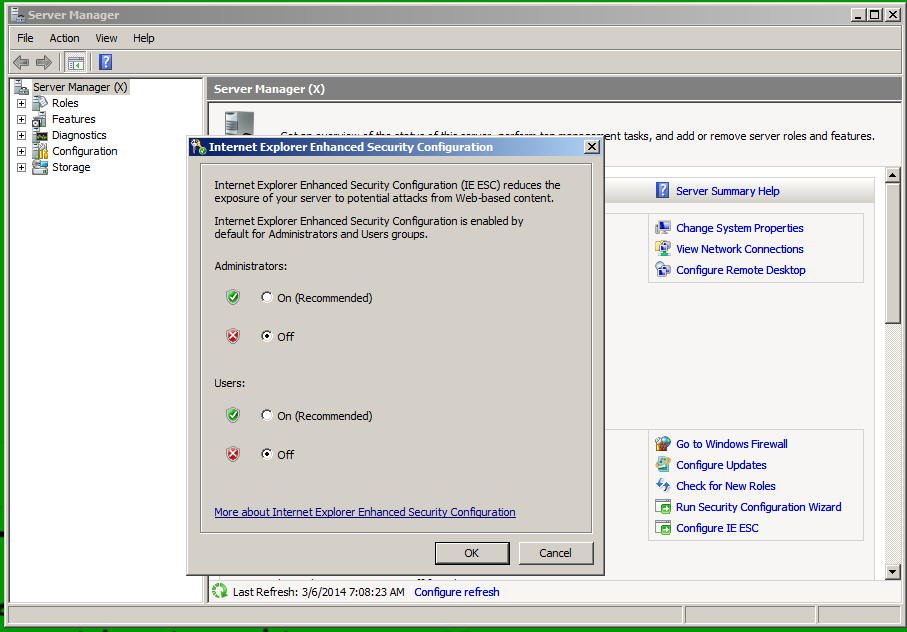
Task: Click the Configure Updates icon
Action: click(x=662, y=464)
